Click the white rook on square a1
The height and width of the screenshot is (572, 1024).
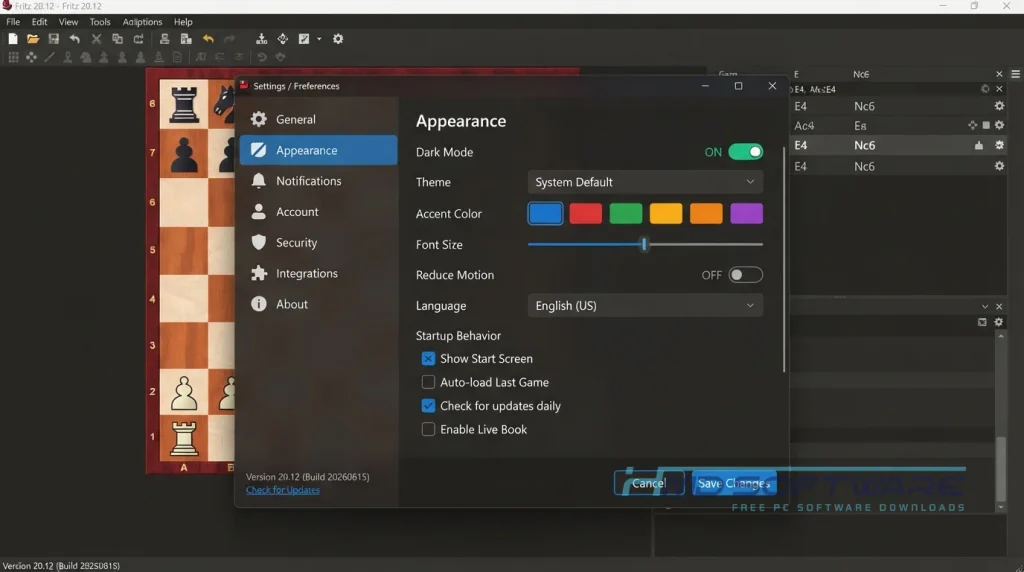[x=184, y=438]
